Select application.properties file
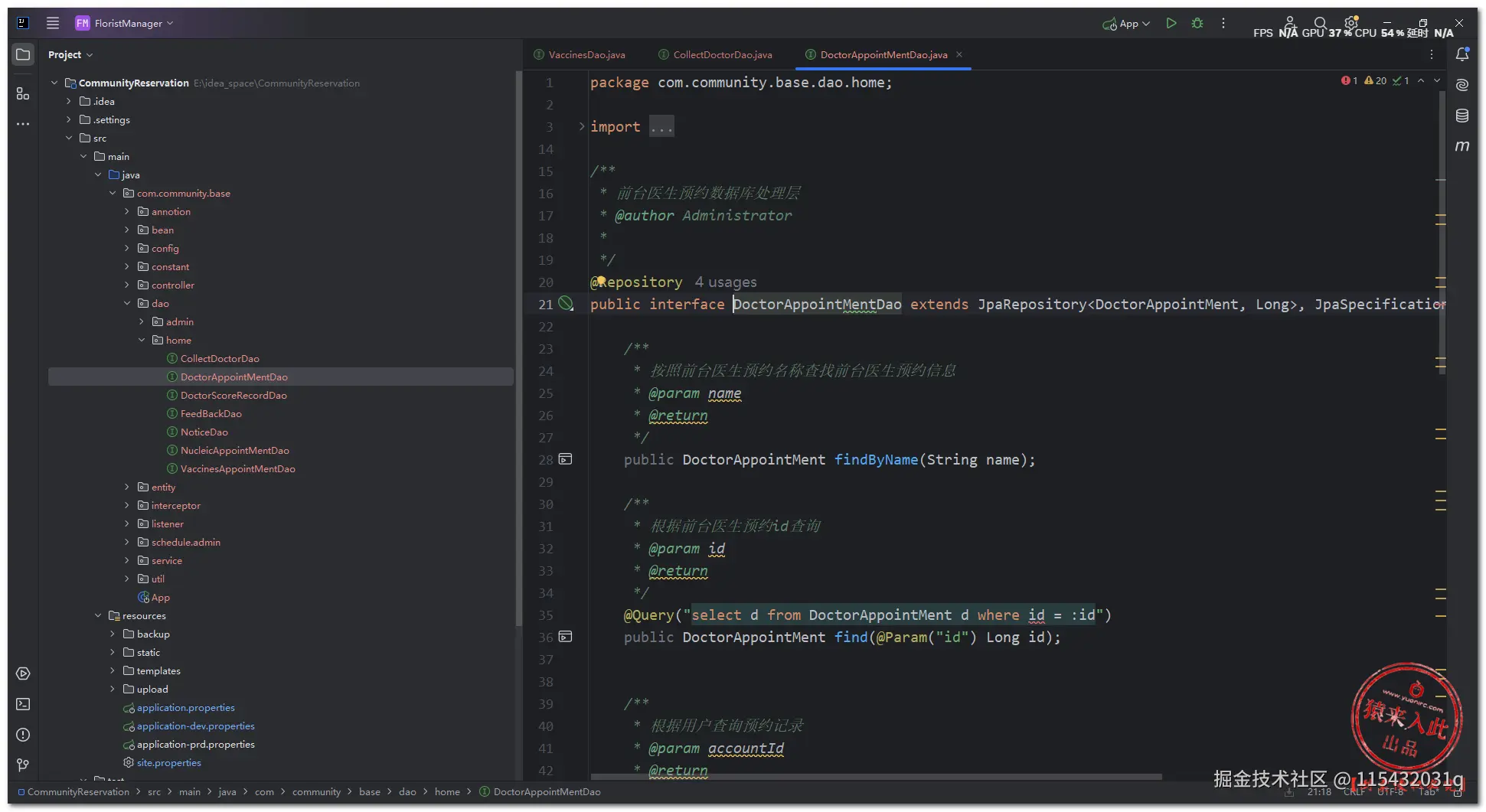Image resolution: width=1486 pixels, height=812 pixels. 185,707
